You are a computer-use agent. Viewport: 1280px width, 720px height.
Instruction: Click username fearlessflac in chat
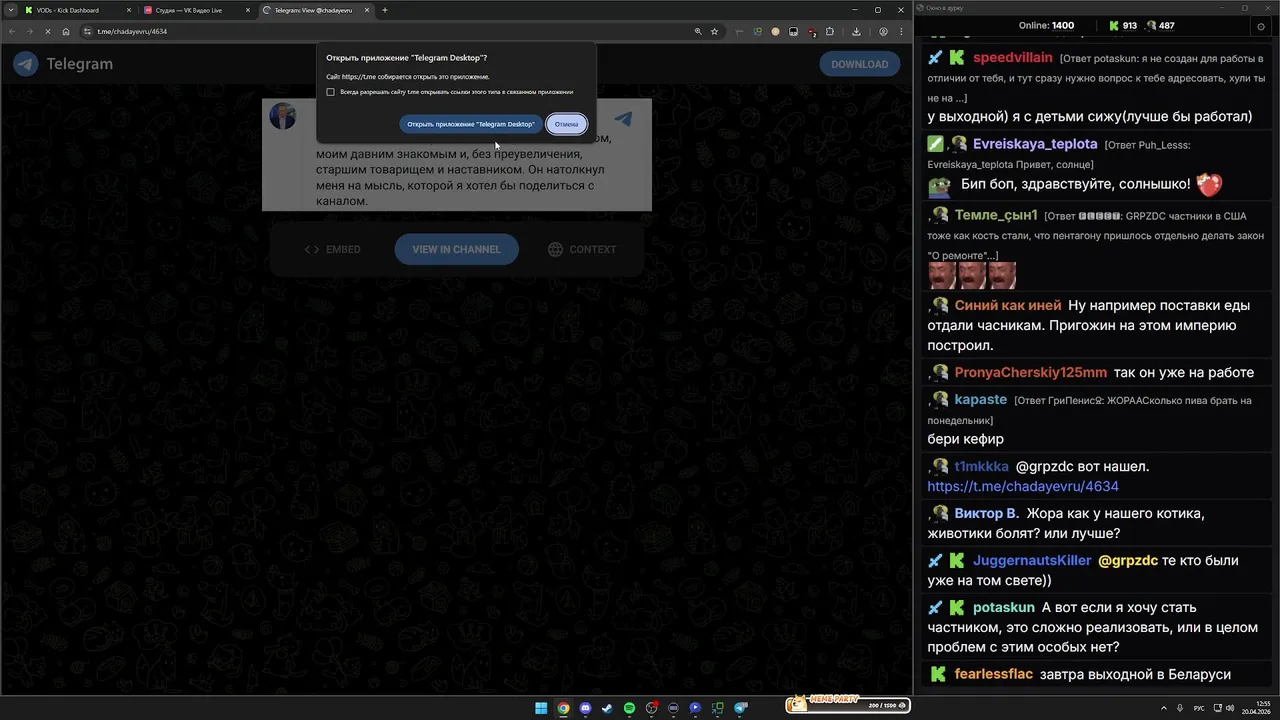[994, 674]
